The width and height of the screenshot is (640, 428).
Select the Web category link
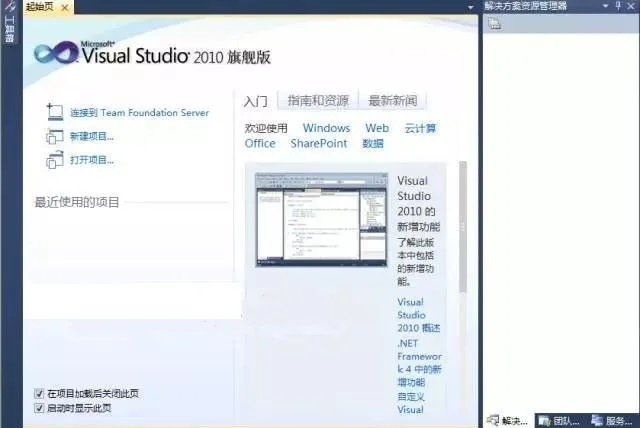pyautogui.click(x=377, y=128)
